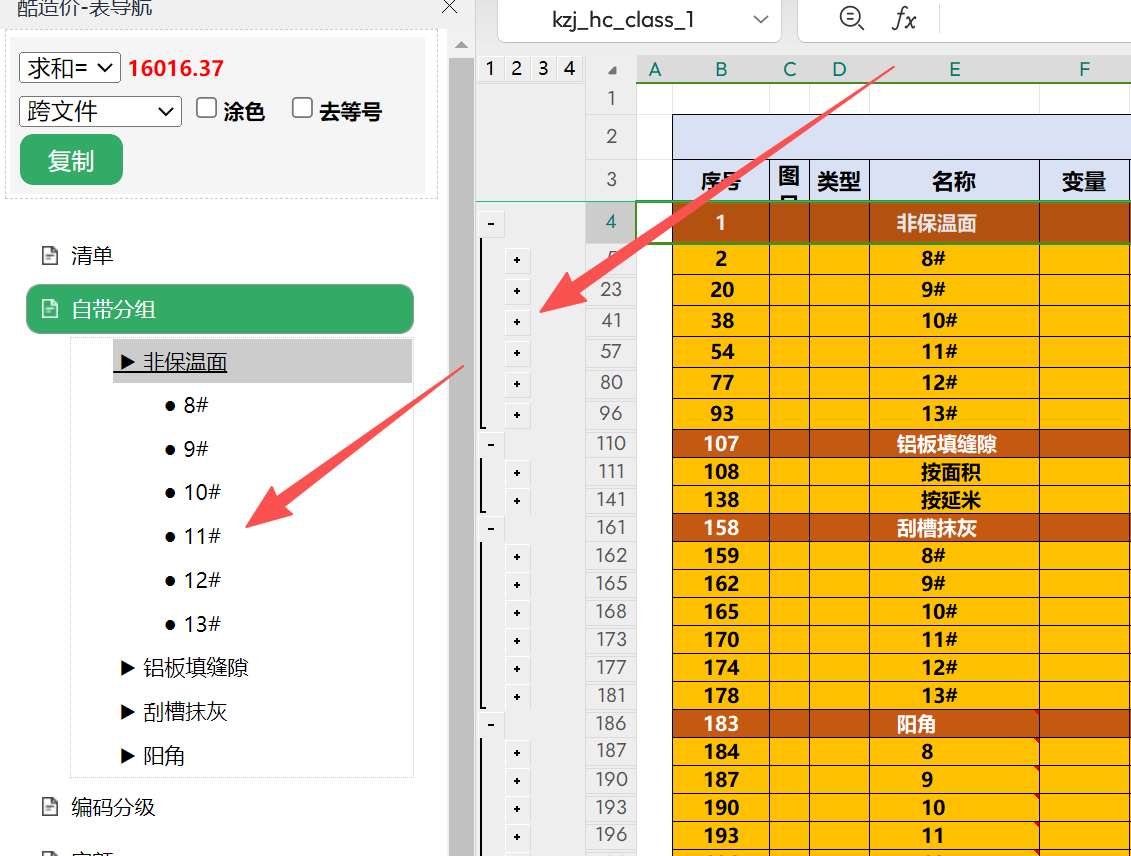Expand the grouped rows at row 23

coord(517,291)
